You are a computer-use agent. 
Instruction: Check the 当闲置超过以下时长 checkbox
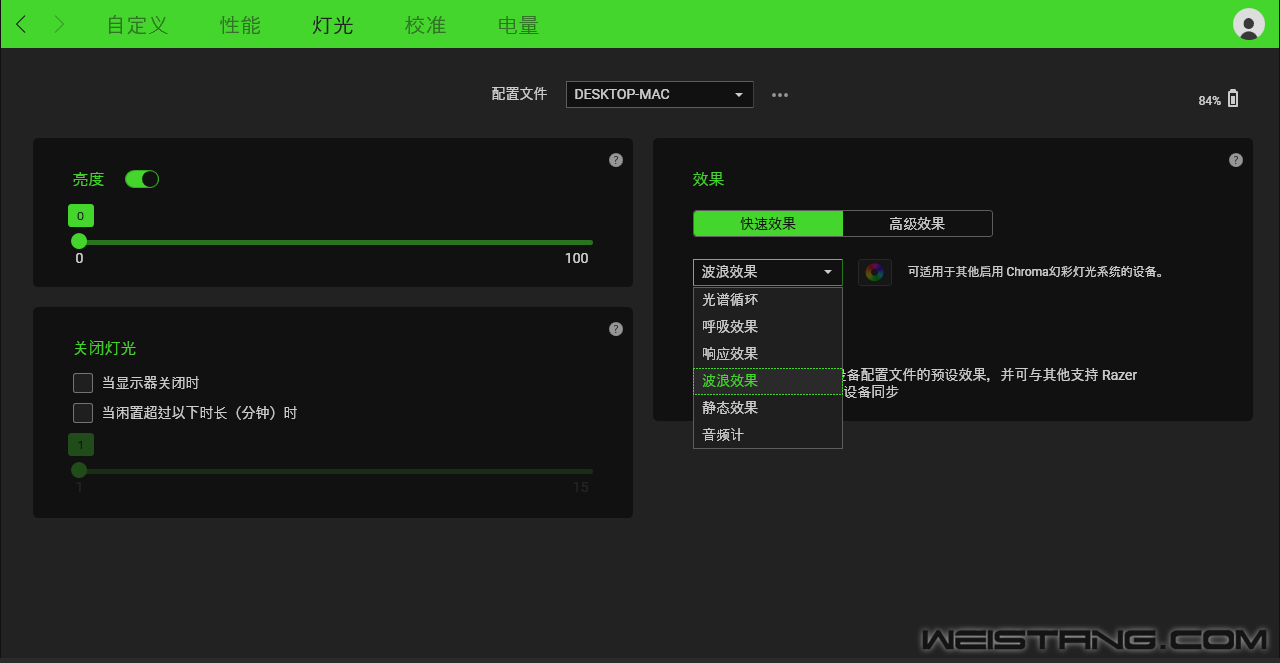pos(83,413)
